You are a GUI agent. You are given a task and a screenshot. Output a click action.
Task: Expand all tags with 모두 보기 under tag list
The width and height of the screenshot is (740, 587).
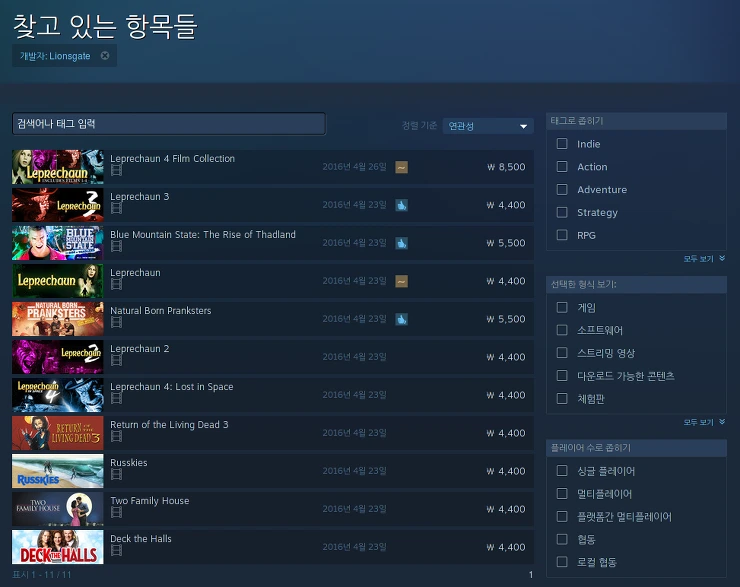[704, 259]
